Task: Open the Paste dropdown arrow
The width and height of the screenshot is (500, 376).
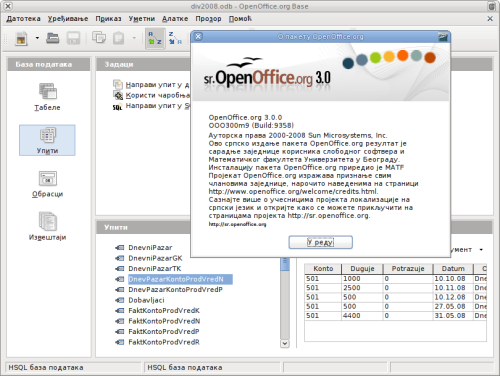Action: (x=134, y=38)
